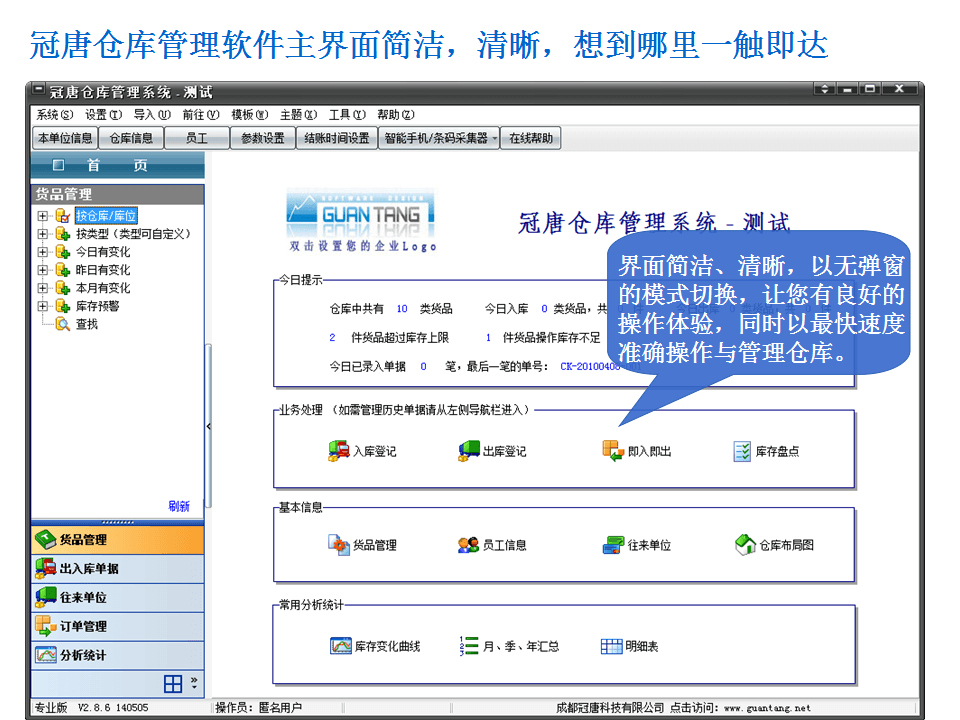Select 今日有变化 tree item
The height and width of the screenshot is (720, 960).
[103, 252]
